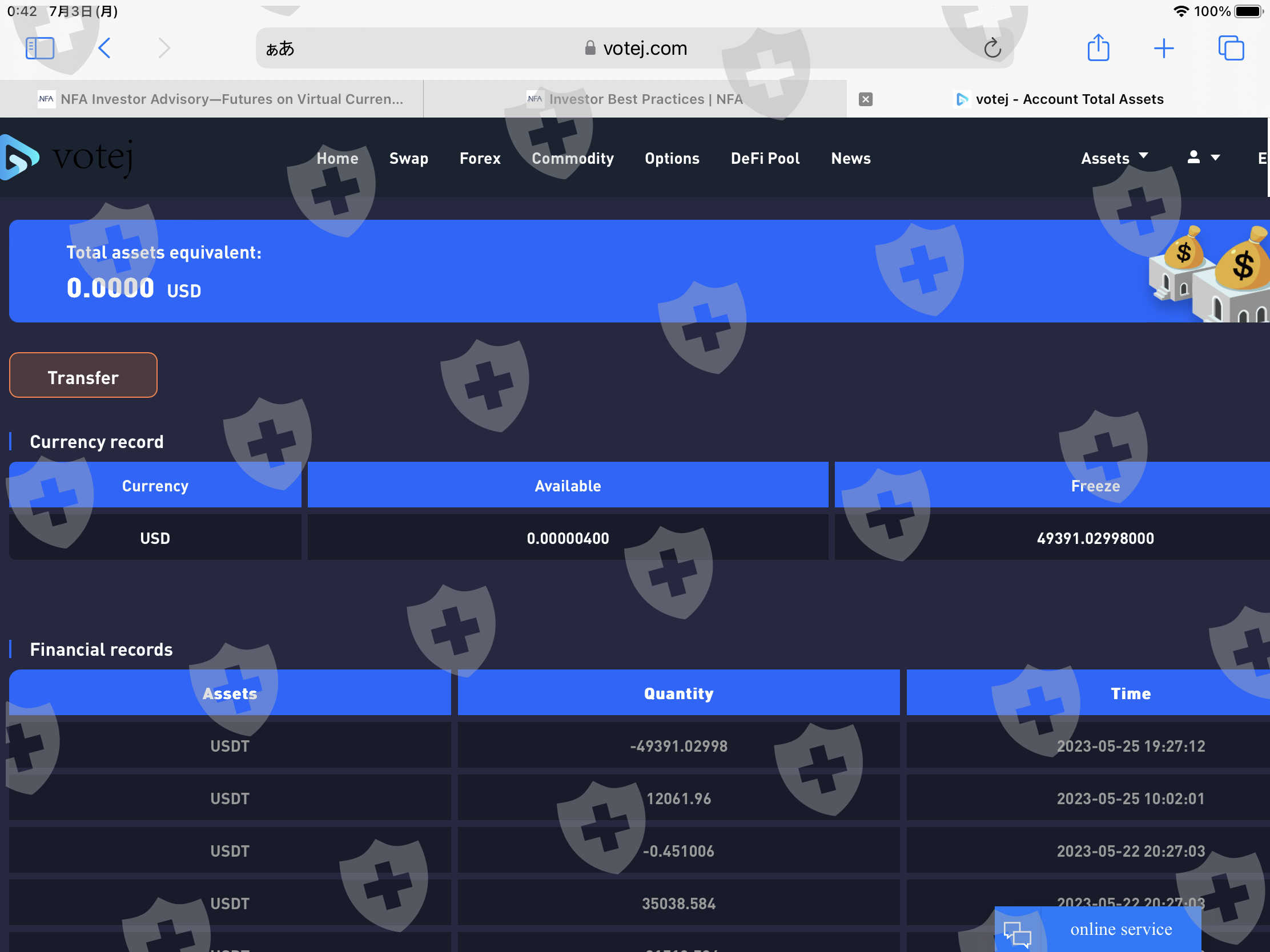Switch to Investor Best Practices tab
1270x952 pixels.
(634, 99)
